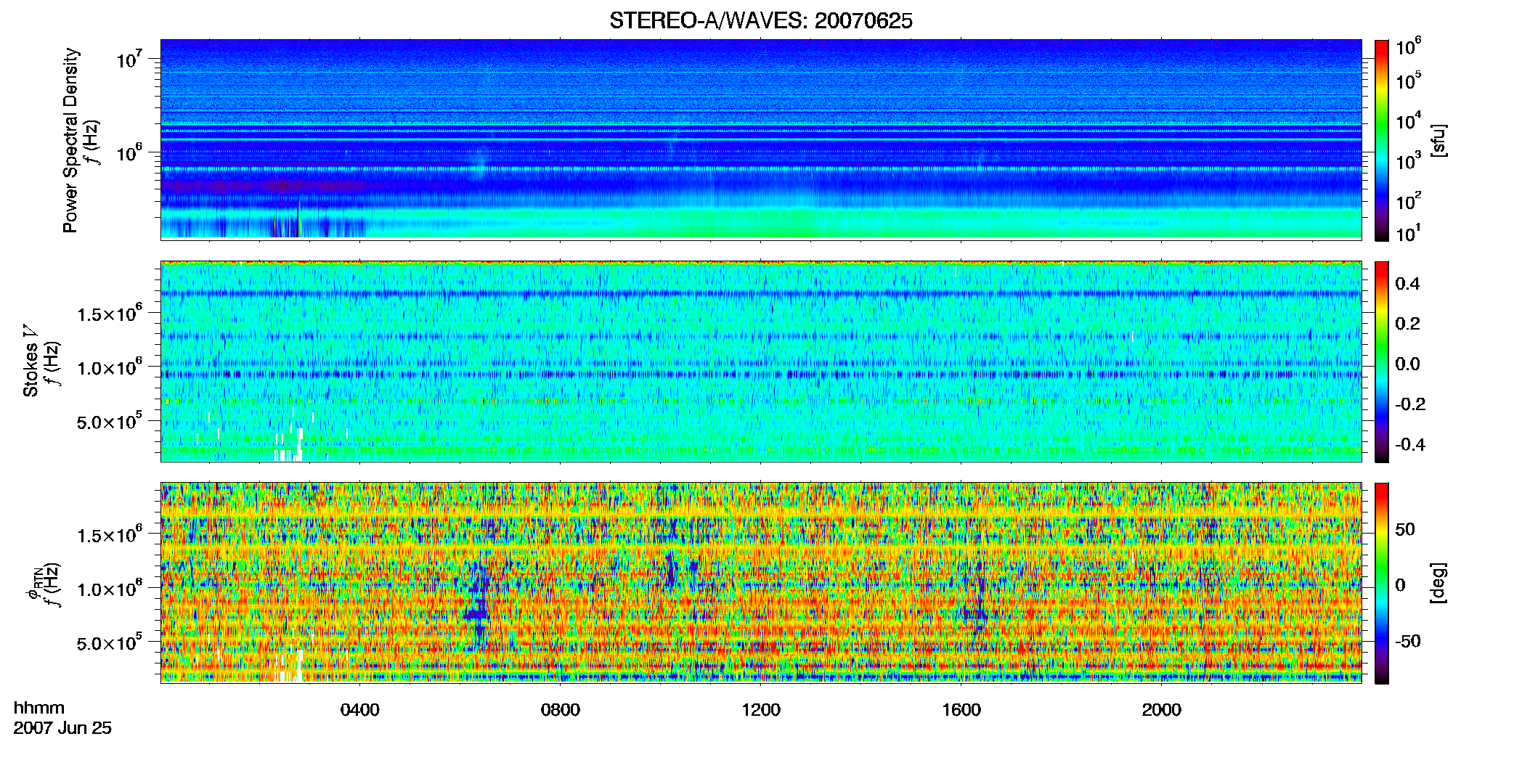Click the [sfu] colorbar unit label
Viewport: 1522px width, 784px height.
[x=1439, y=140]
